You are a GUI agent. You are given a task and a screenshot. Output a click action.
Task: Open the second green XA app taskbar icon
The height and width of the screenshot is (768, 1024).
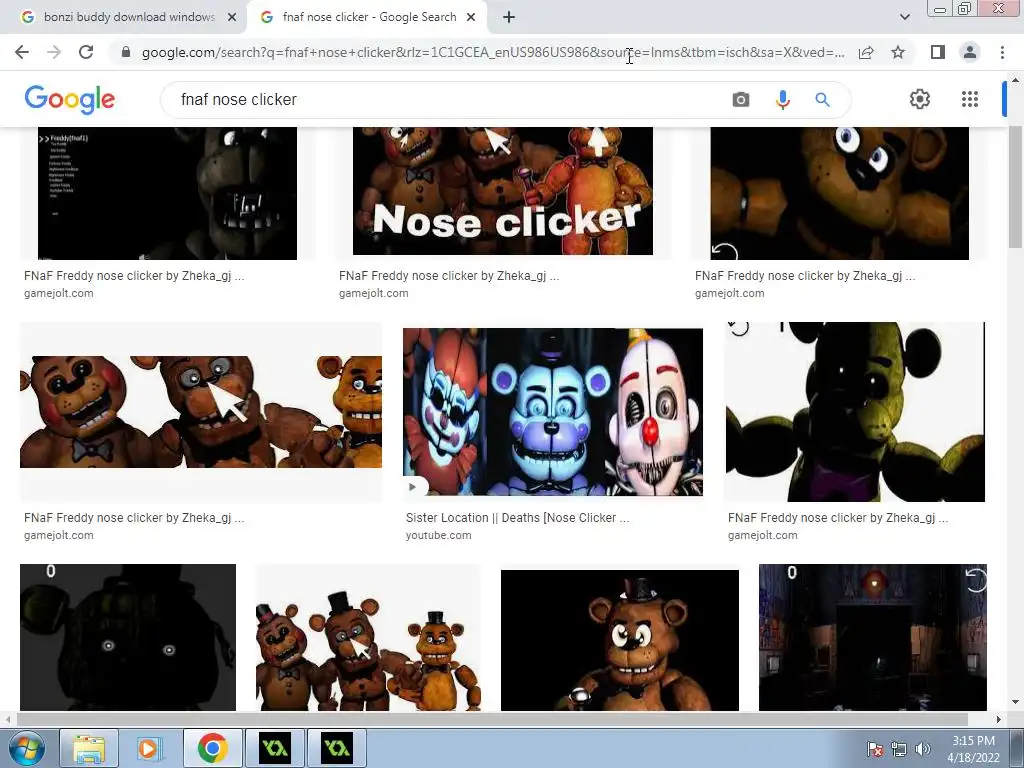coord(336,748)
